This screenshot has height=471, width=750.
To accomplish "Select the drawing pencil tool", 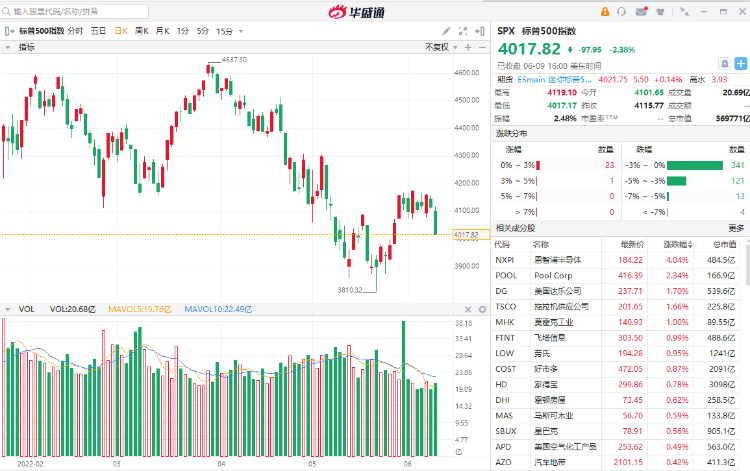I will point(446,31).
